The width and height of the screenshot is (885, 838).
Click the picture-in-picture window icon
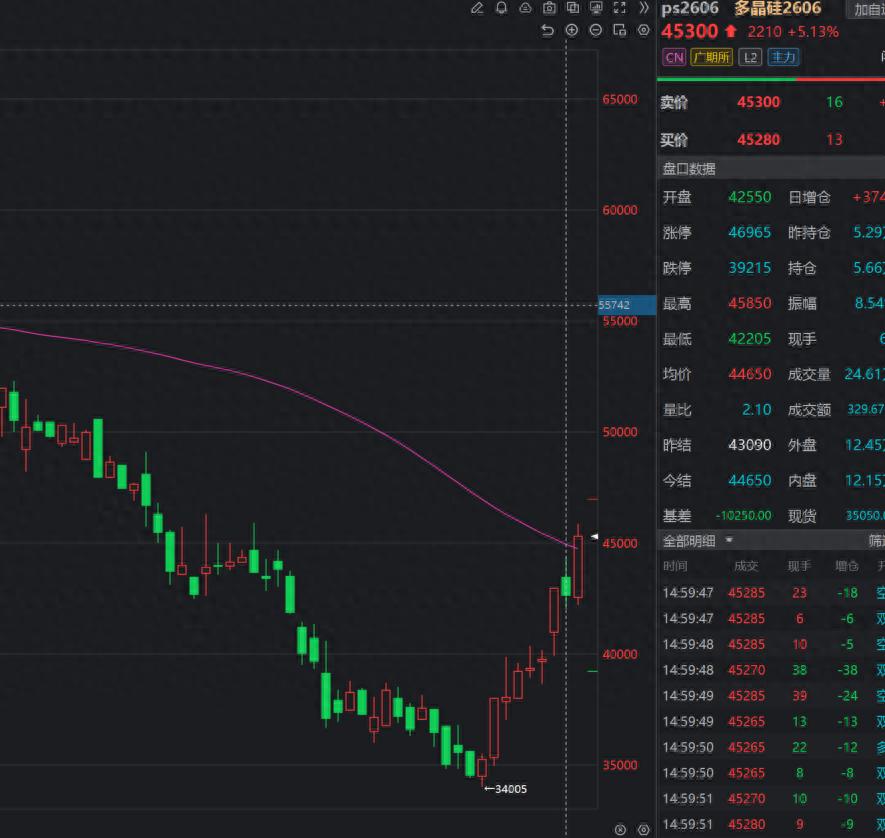620,30
